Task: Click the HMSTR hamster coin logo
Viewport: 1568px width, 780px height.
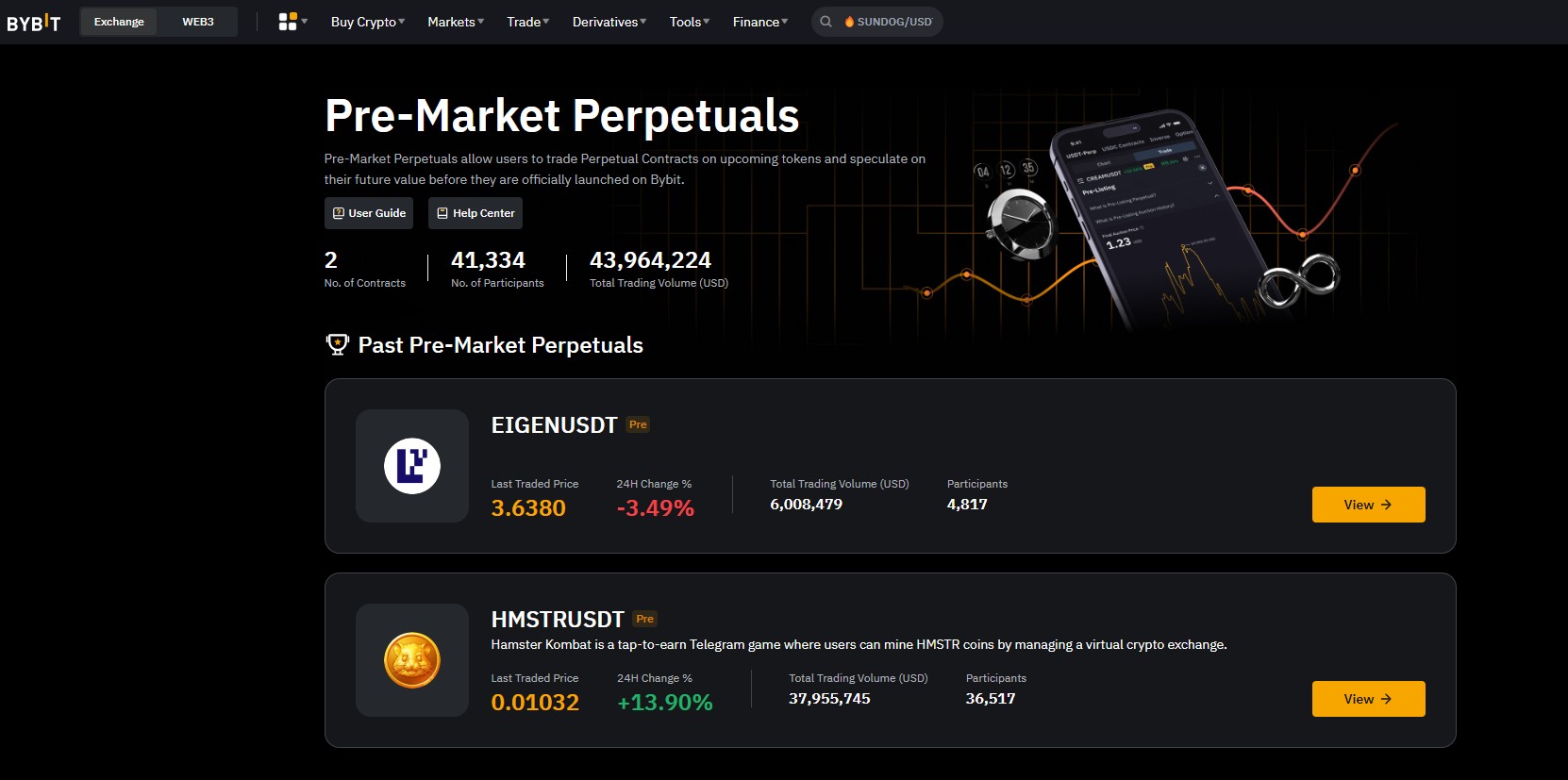Action: pos(412,660)
